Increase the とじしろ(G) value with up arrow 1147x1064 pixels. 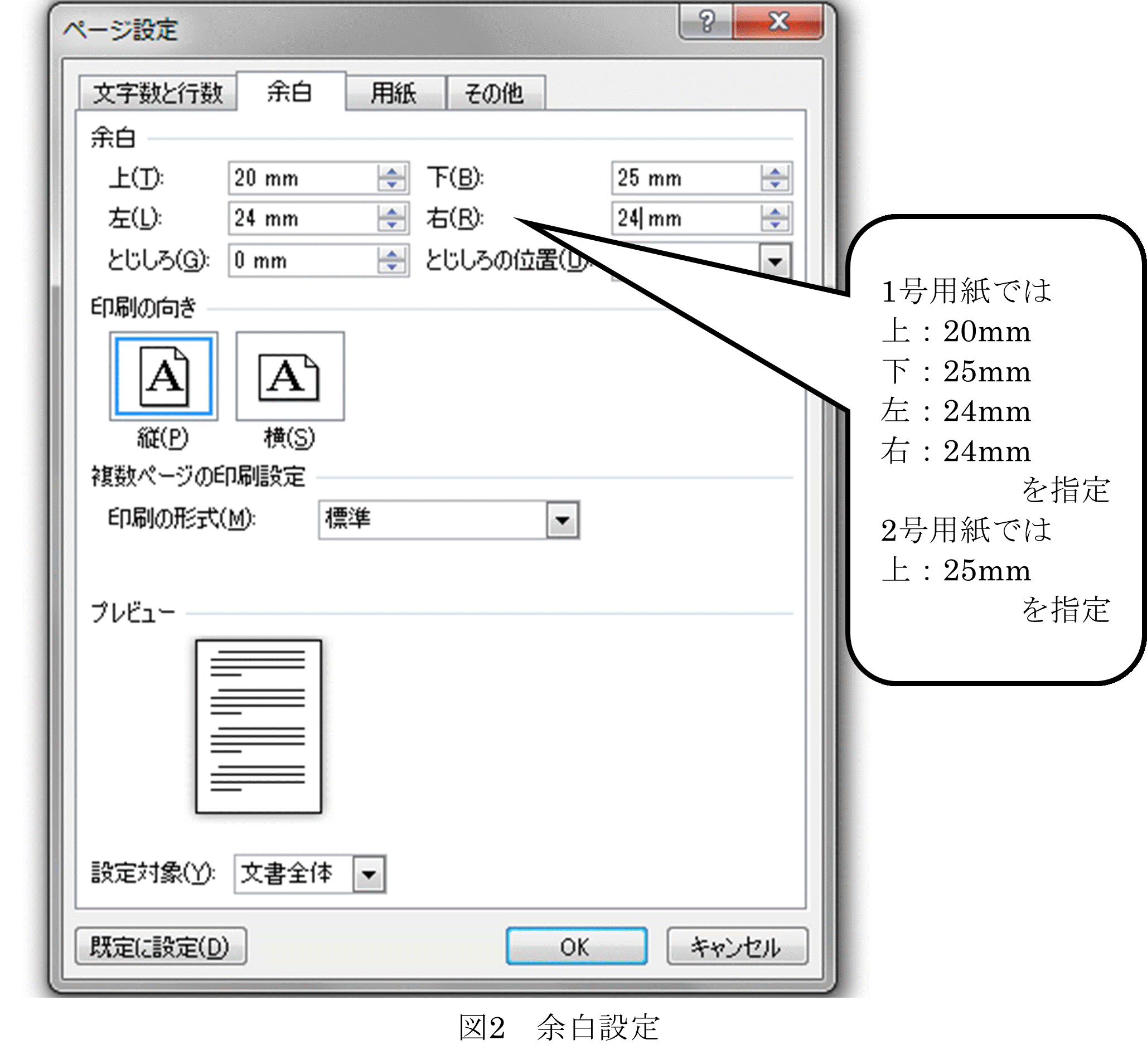pyautogui.click(x=393, y=254)
